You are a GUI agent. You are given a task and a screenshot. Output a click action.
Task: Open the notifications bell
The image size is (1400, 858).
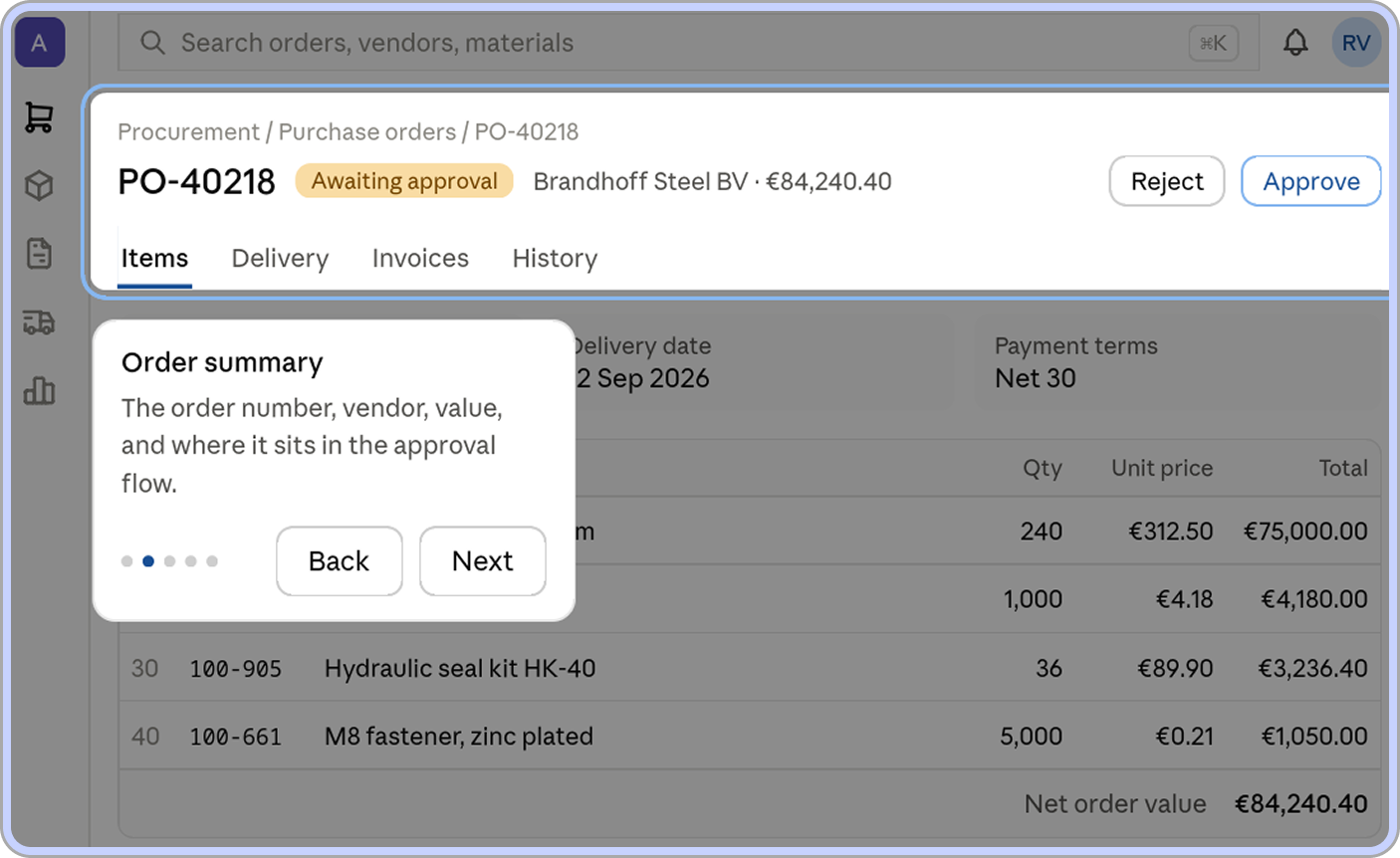(1295, 43)
